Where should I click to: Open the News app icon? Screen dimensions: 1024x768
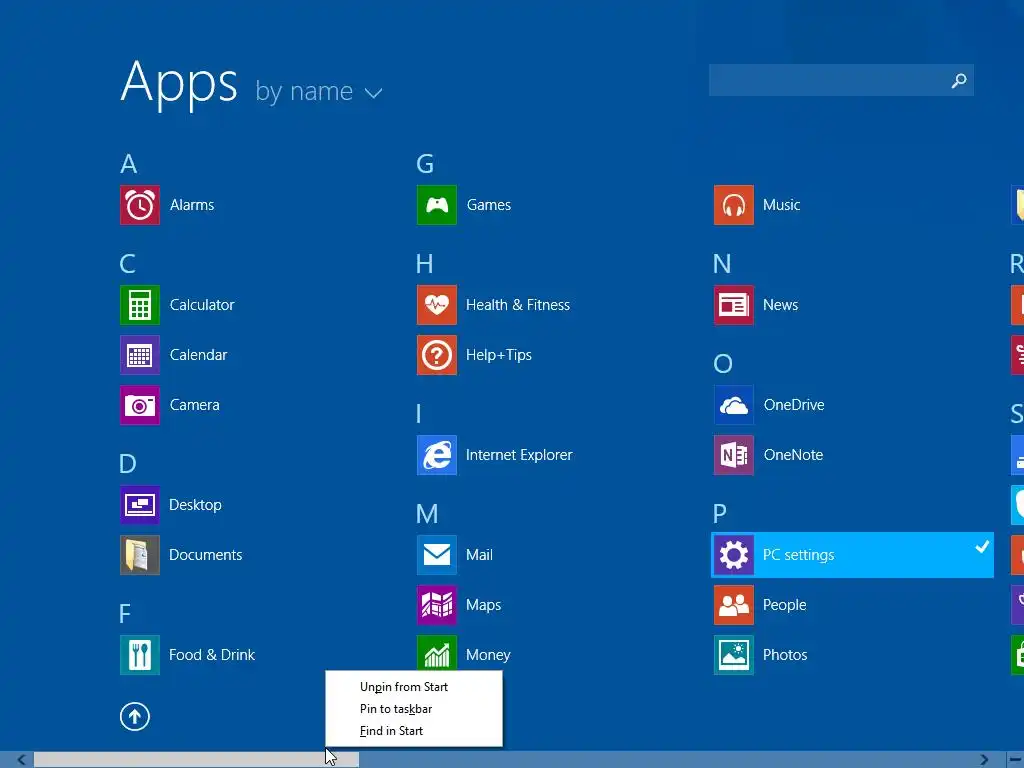point(733,305)
